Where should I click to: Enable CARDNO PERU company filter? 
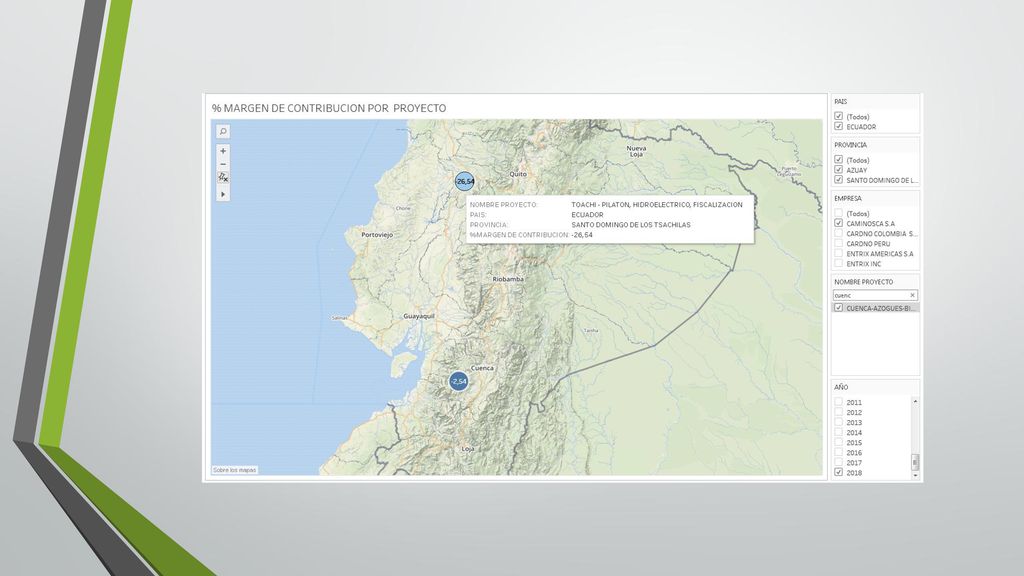(x=839, y=243)
